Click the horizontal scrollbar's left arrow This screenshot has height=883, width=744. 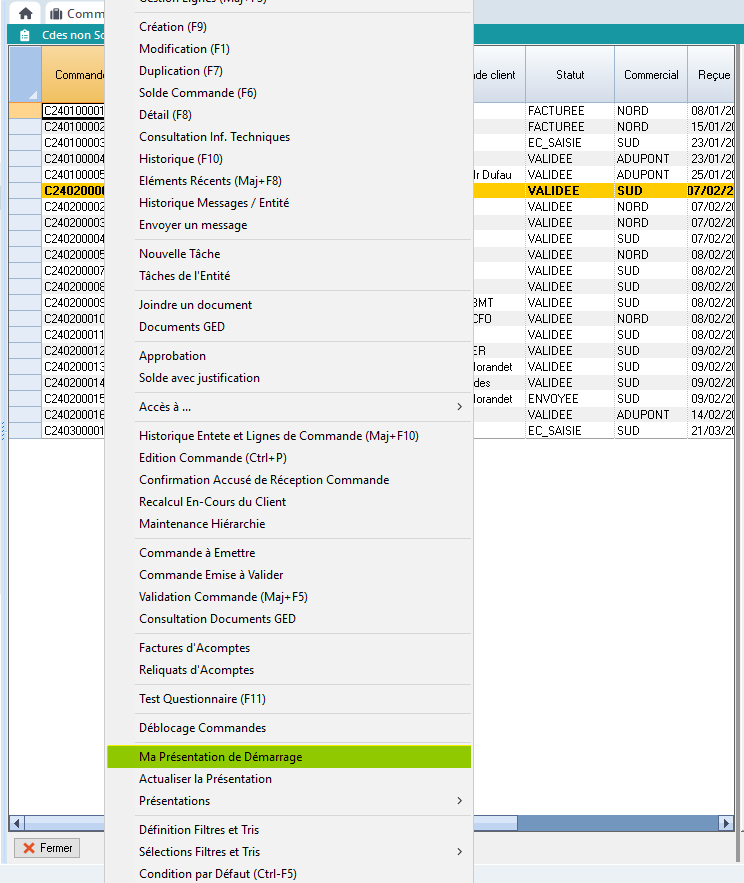coord(16,823)
